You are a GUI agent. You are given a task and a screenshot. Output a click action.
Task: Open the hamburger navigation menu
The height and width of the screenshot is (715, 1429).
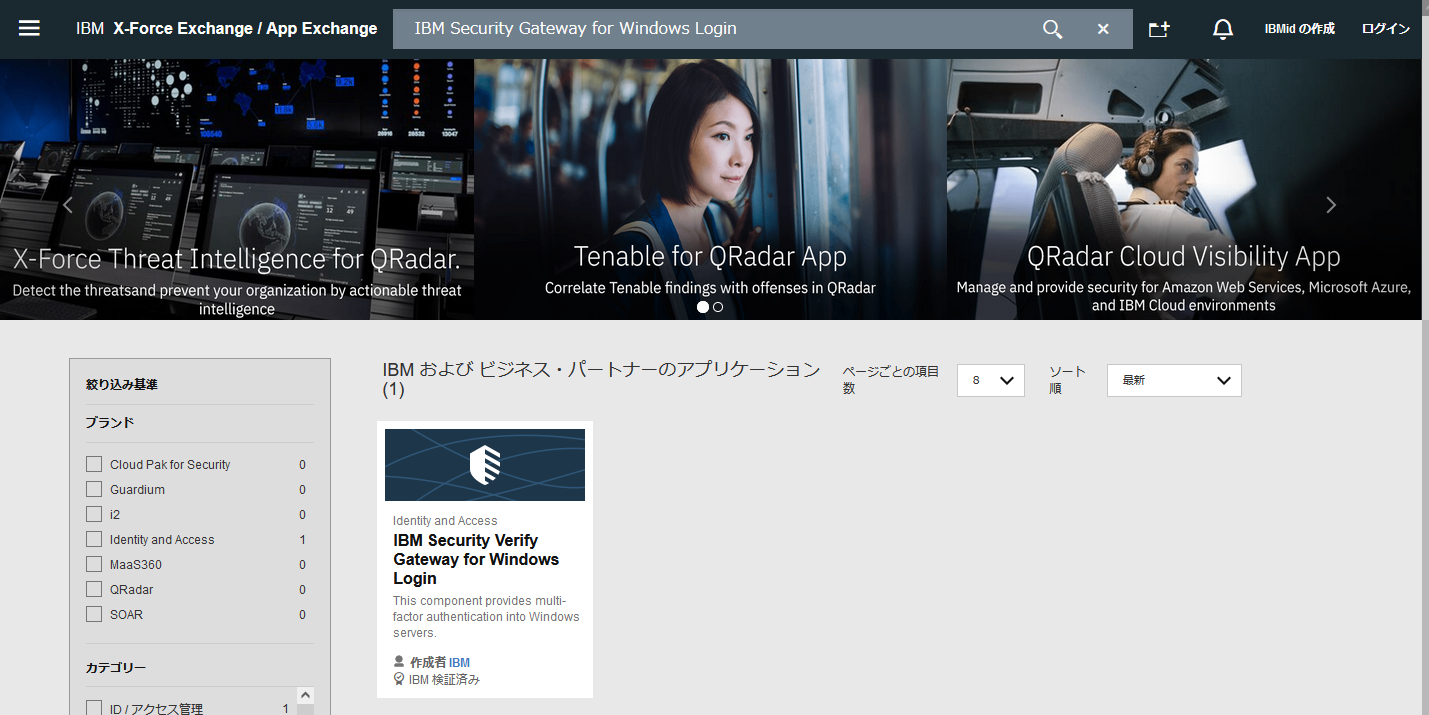coord(29,28)
